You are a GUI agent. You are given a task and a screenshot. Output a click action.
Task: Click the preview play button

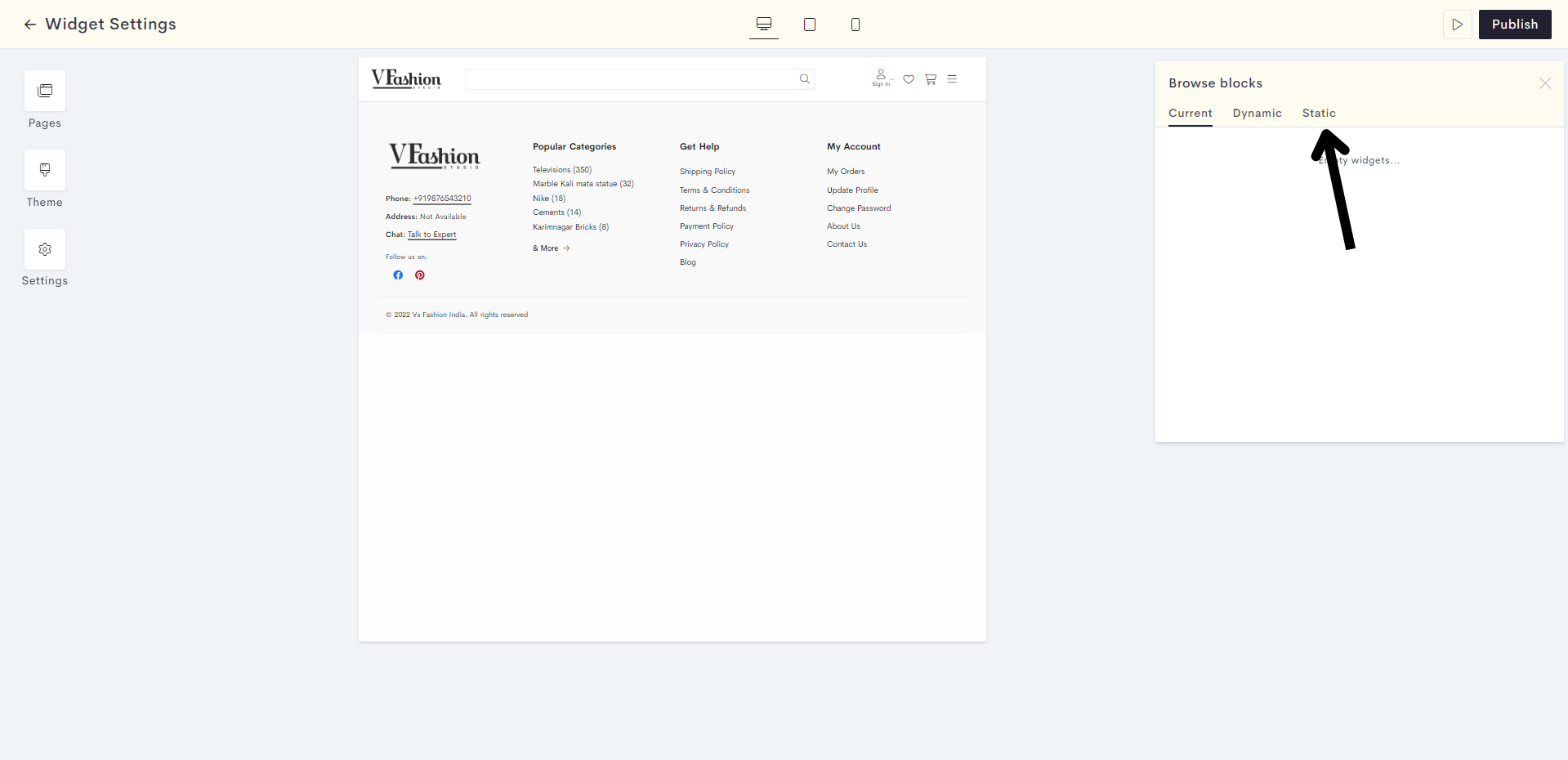tap(1457, 25)
